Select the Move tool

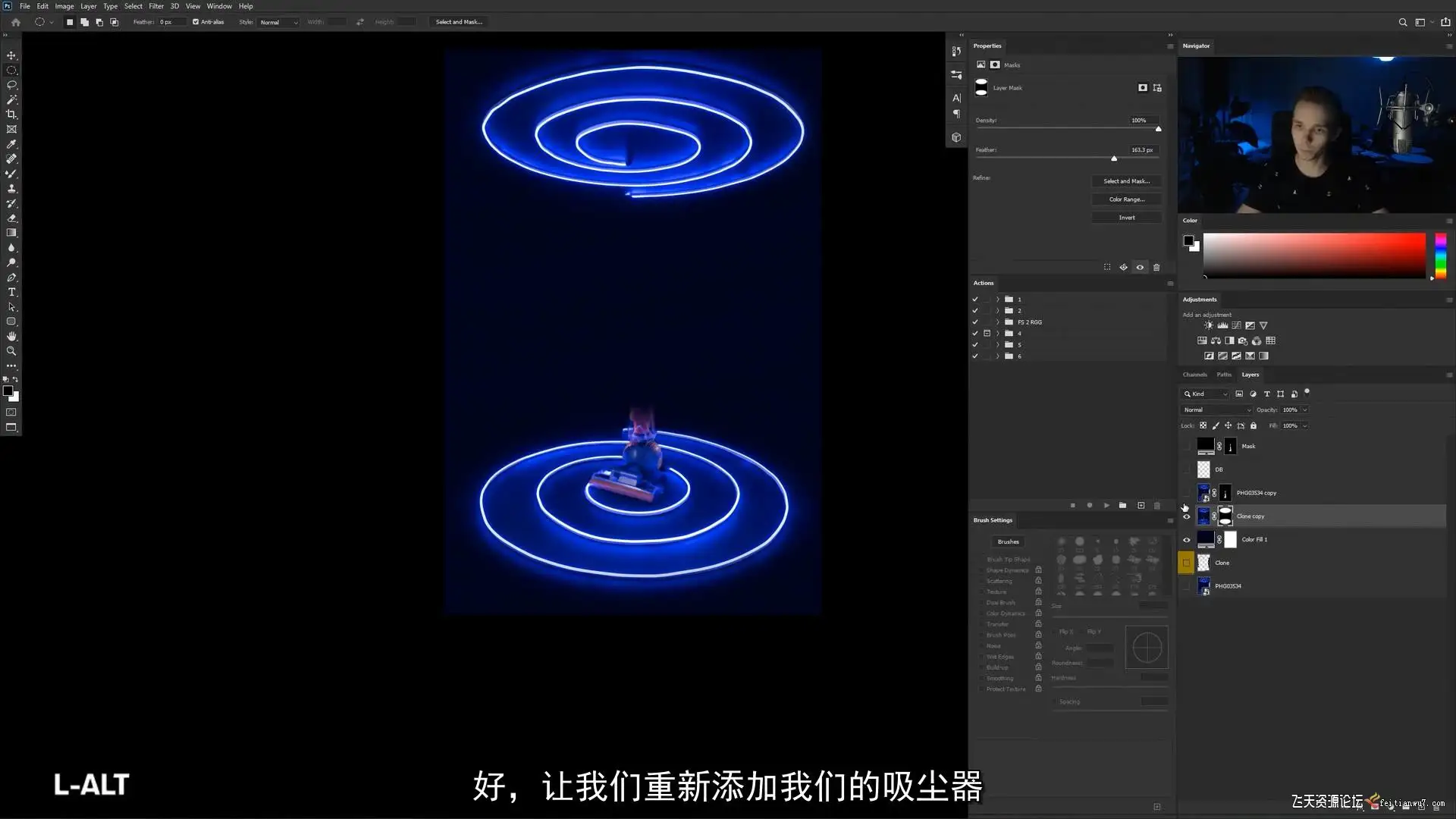pyautogui.click(x=11, y=55)
